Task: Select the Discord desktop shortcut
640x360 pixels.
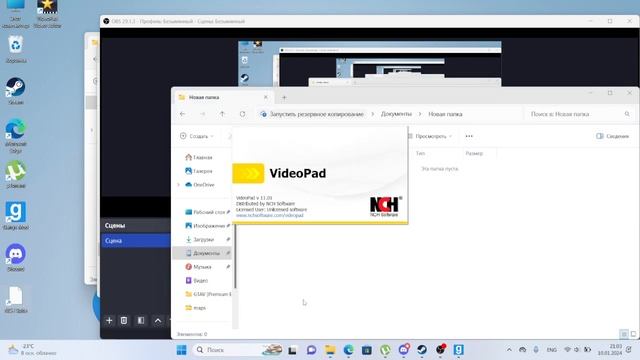Action: tap(16, 257)
